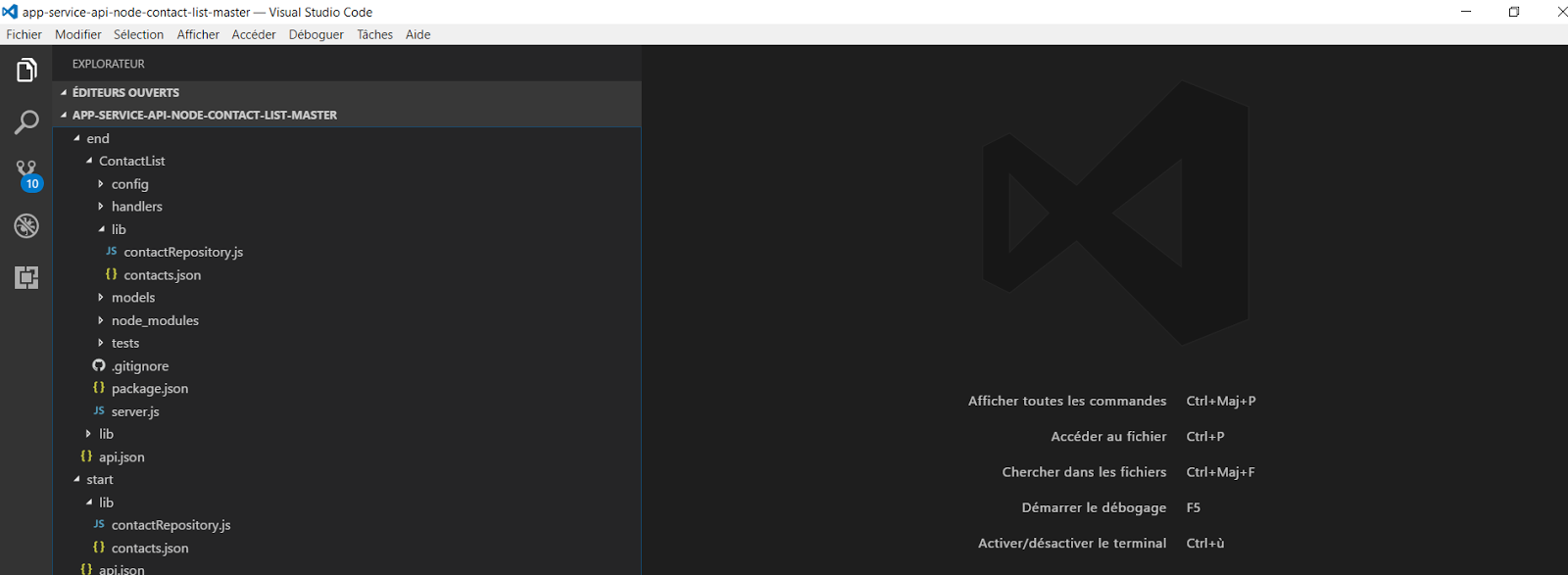Open the .gitignore file
1568x575 pixels.
[x=140, y=366]
